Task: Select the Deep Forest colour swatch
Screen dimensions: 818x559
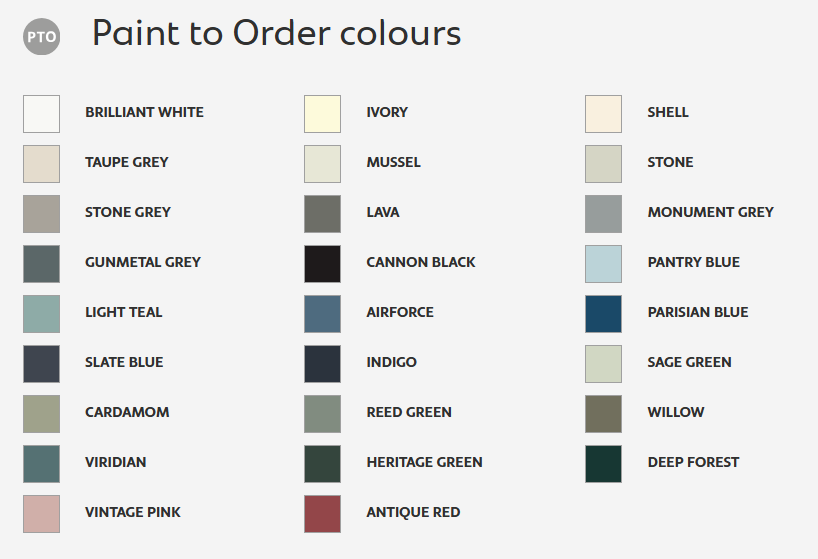Action: tap(603, 463)
